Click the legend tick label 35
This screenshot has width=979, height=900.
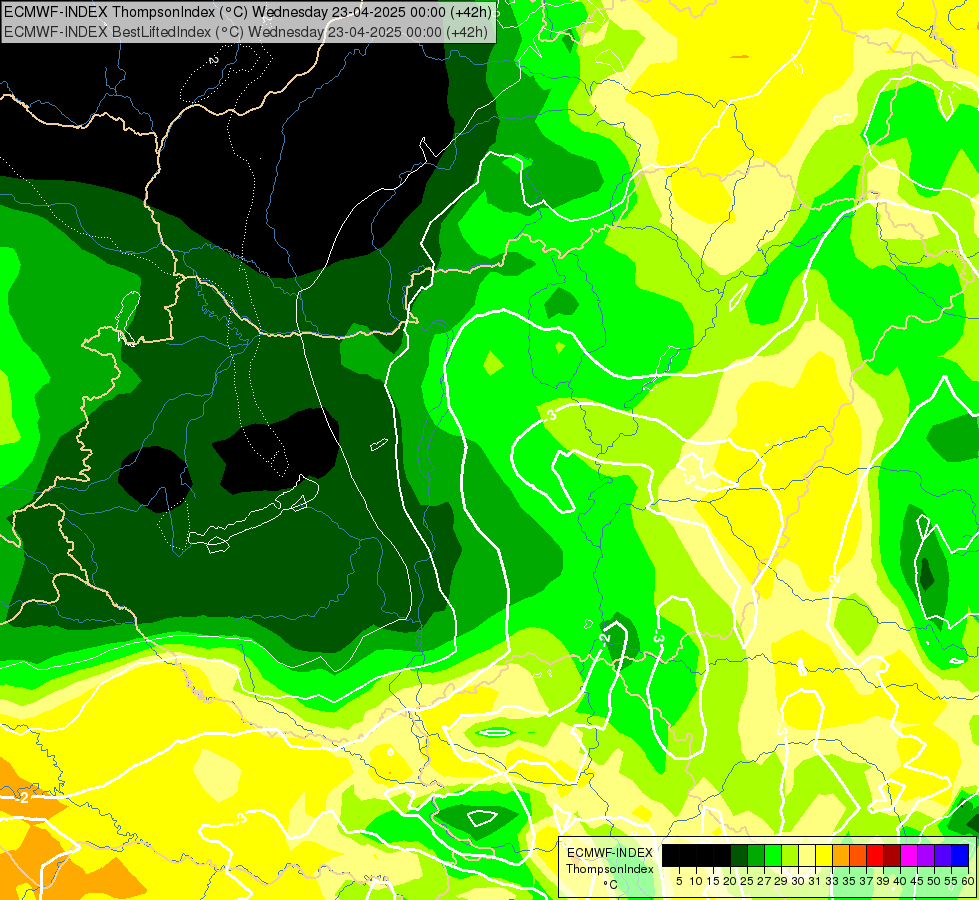click(x=849, y=881)
